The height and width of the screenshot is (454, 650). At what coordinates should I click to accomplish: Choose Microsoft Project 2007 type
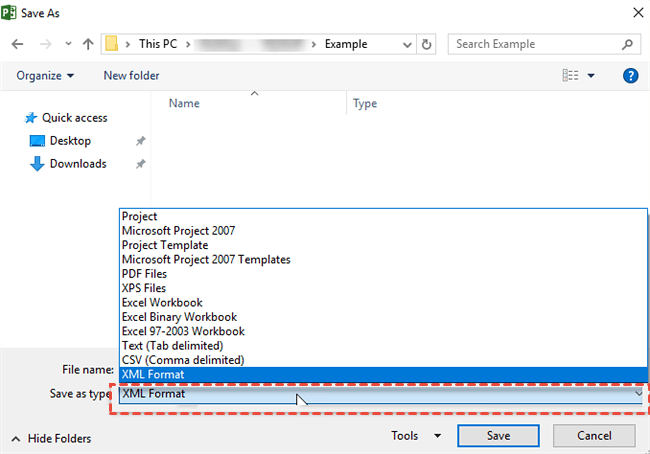[383, 231]
